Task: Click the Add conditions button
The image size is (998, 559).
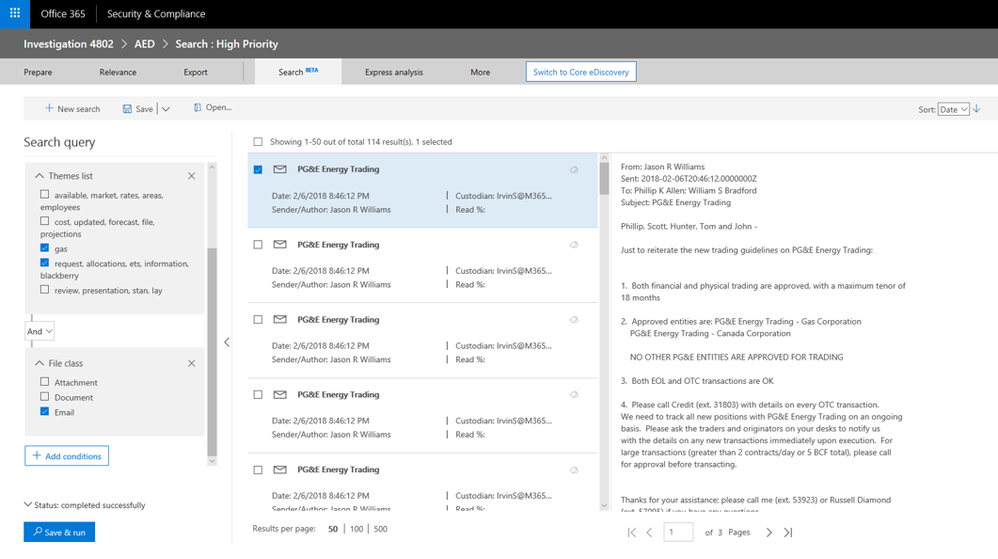Action: click(x=67, y=456)
